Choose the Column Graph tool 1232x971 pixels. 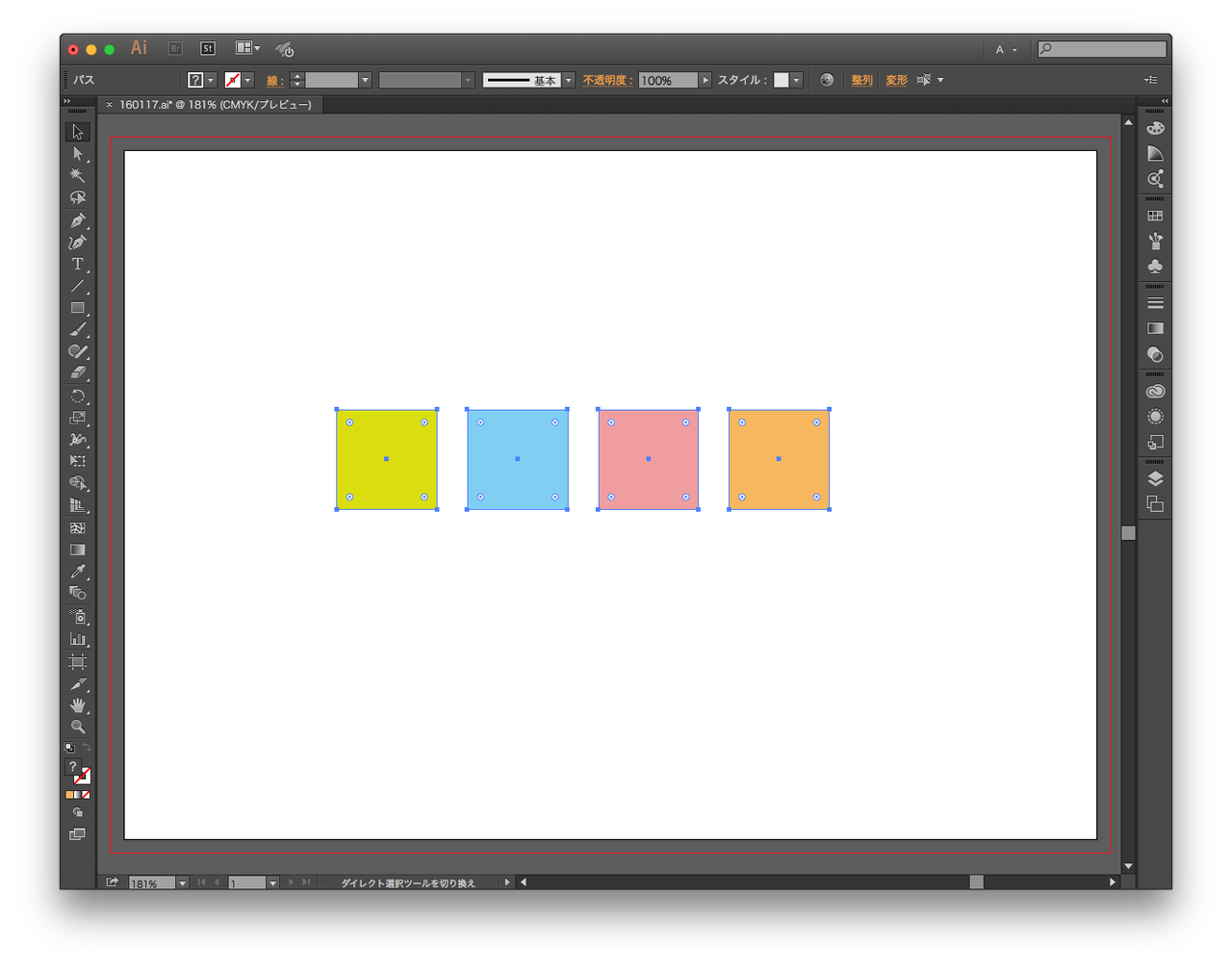[x=78, y=639]
